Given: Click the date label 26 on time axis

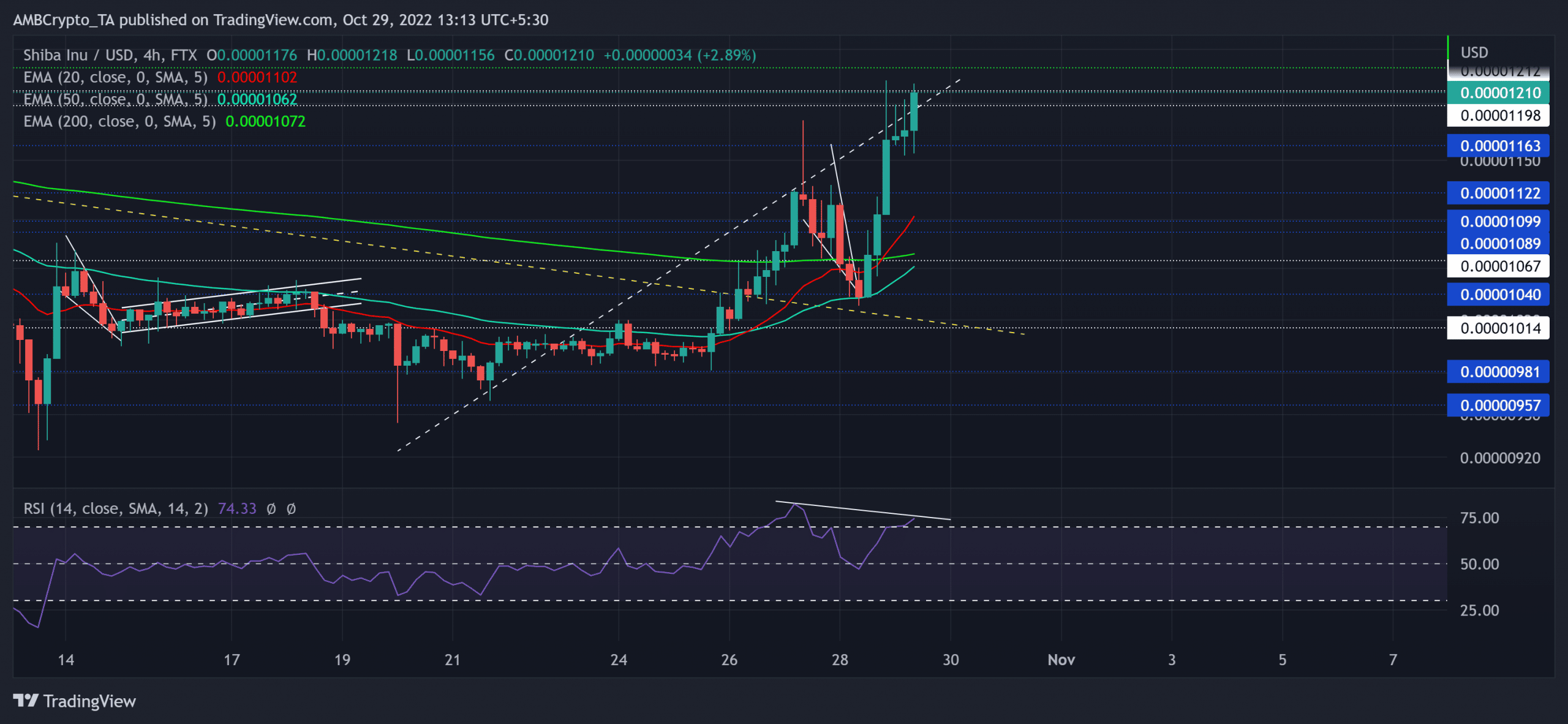Looking at the screenshot, I should click(729, 660).
